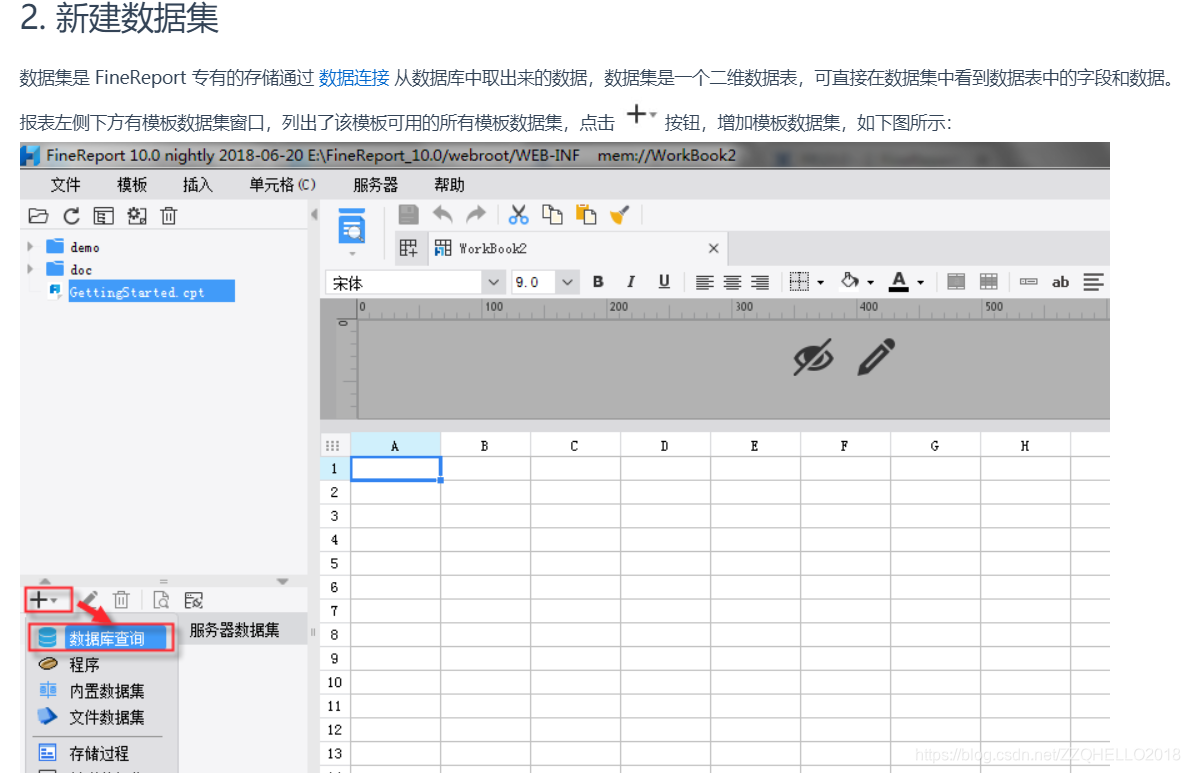The image size is (1190, 773).
Task: Open the fill color dropdown arrow
Action: [x=870, y=283]
